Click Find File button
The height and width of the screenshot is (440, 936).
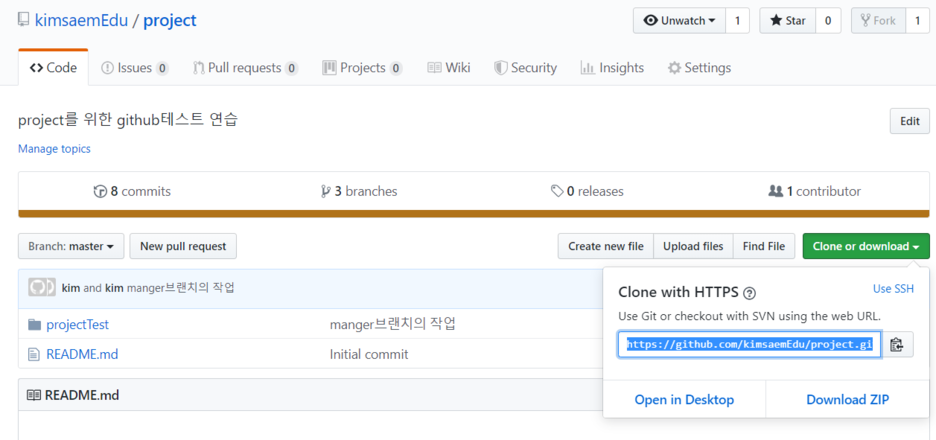pos(763,246)
